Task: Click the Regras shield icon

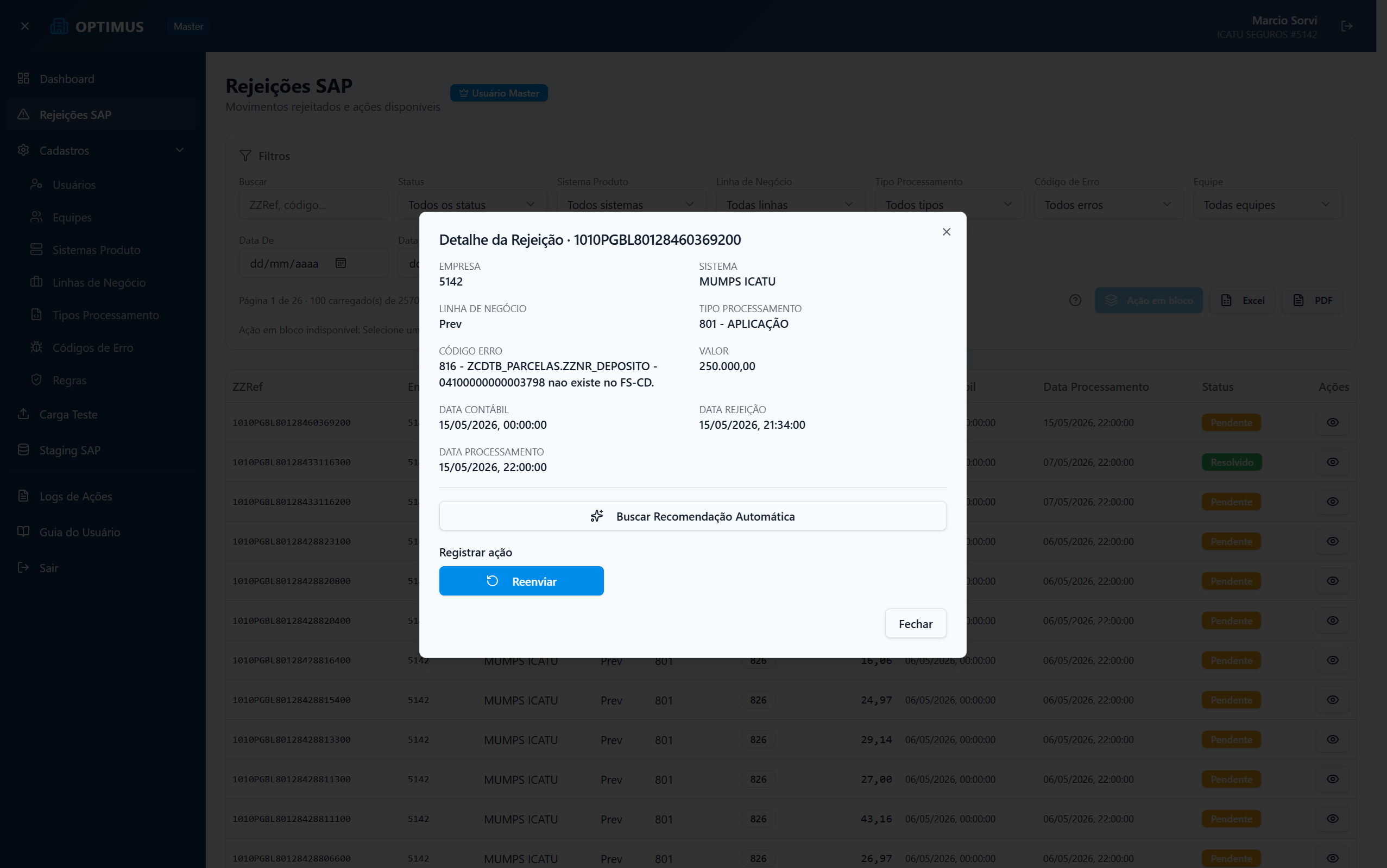Action: [x=36, y=379]
